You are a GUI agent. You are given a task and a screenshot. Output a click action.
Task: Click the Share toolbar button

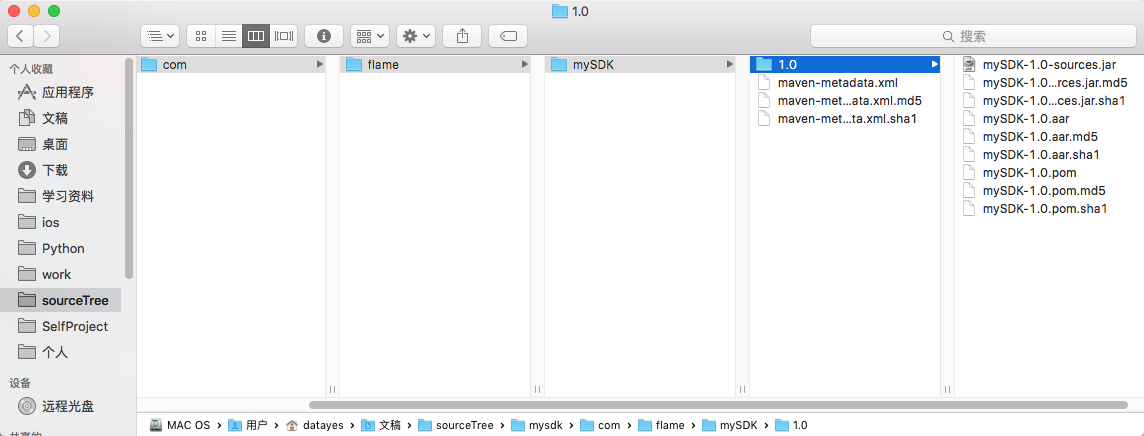tap(462, 35)
